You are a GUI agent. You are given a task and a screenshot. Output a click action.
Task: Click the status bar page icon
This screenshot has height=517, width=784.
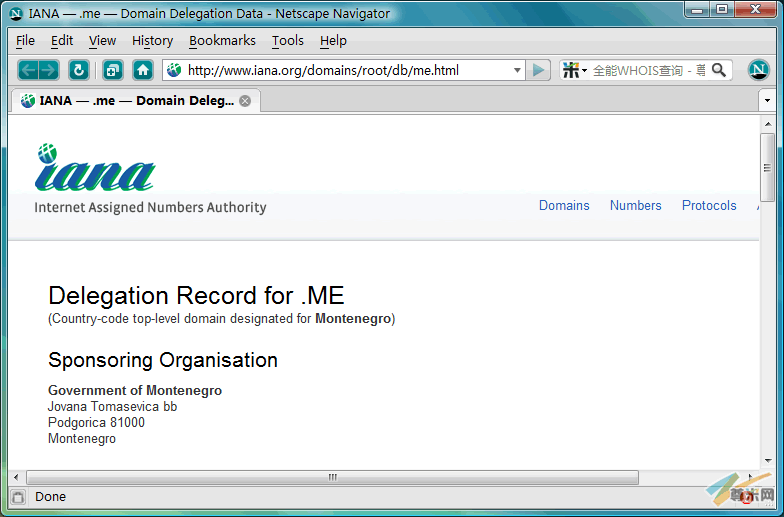point(18,497)
